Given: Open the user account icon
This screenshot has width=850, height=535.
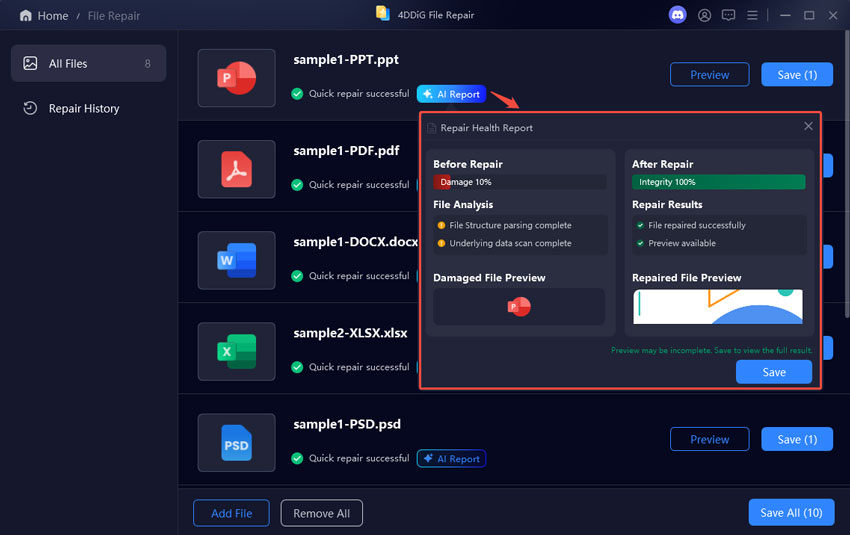Looking at the screenshot, I should click(x=704, y=15).
